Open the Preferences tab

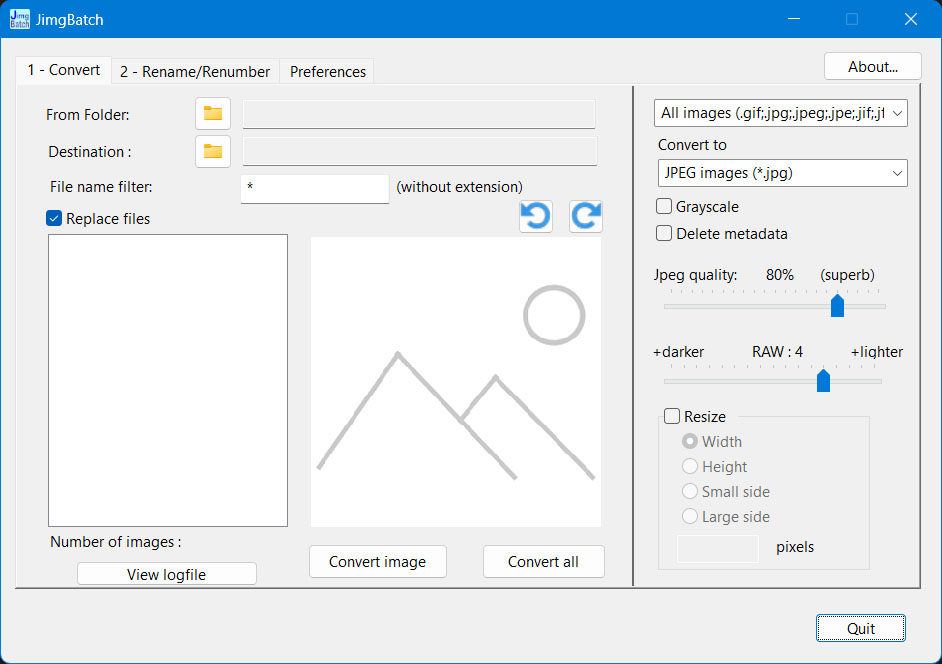click(x=328, y=72)
